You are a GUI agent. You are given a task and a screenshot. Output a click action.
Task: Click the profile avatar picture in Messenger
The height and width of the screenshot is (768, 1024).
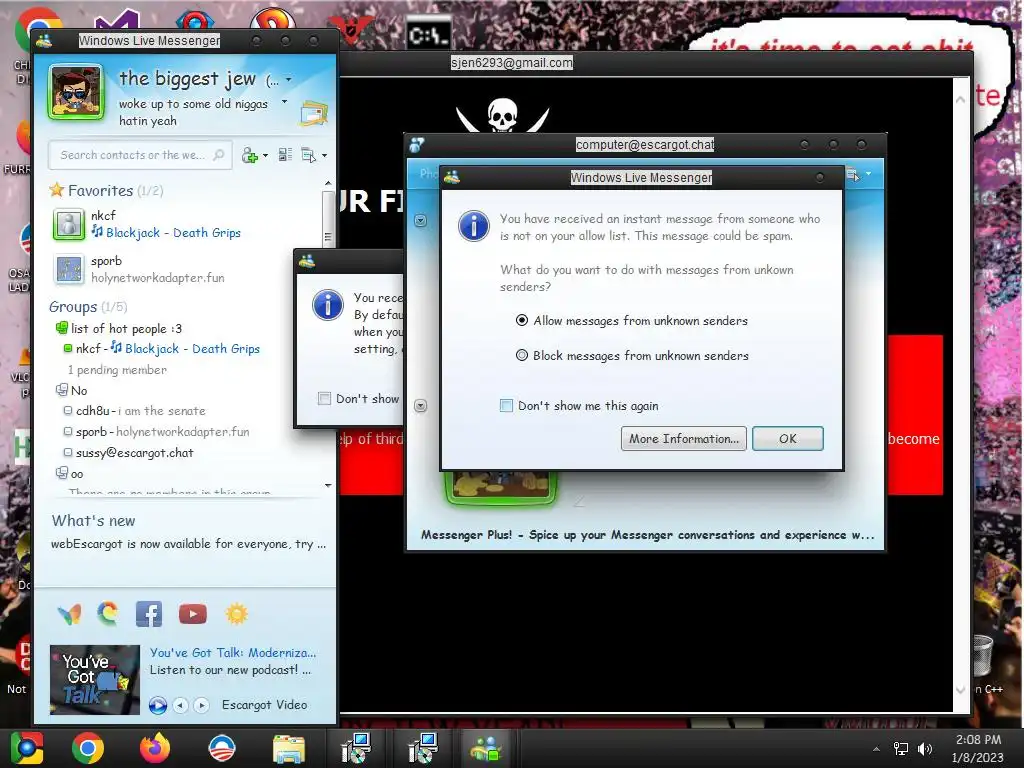(76, 92)
